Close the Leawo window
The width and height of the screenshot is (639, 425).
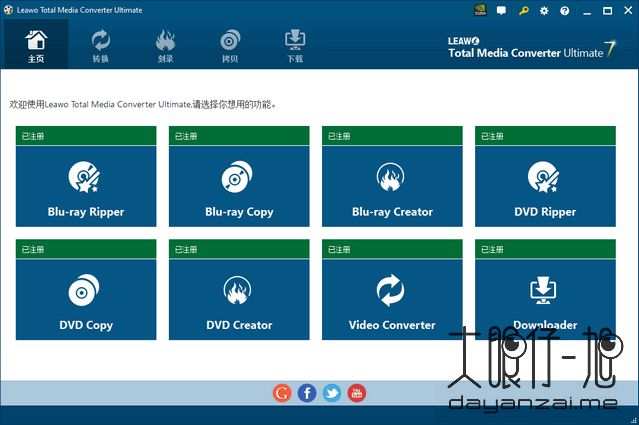coord(628,11)
